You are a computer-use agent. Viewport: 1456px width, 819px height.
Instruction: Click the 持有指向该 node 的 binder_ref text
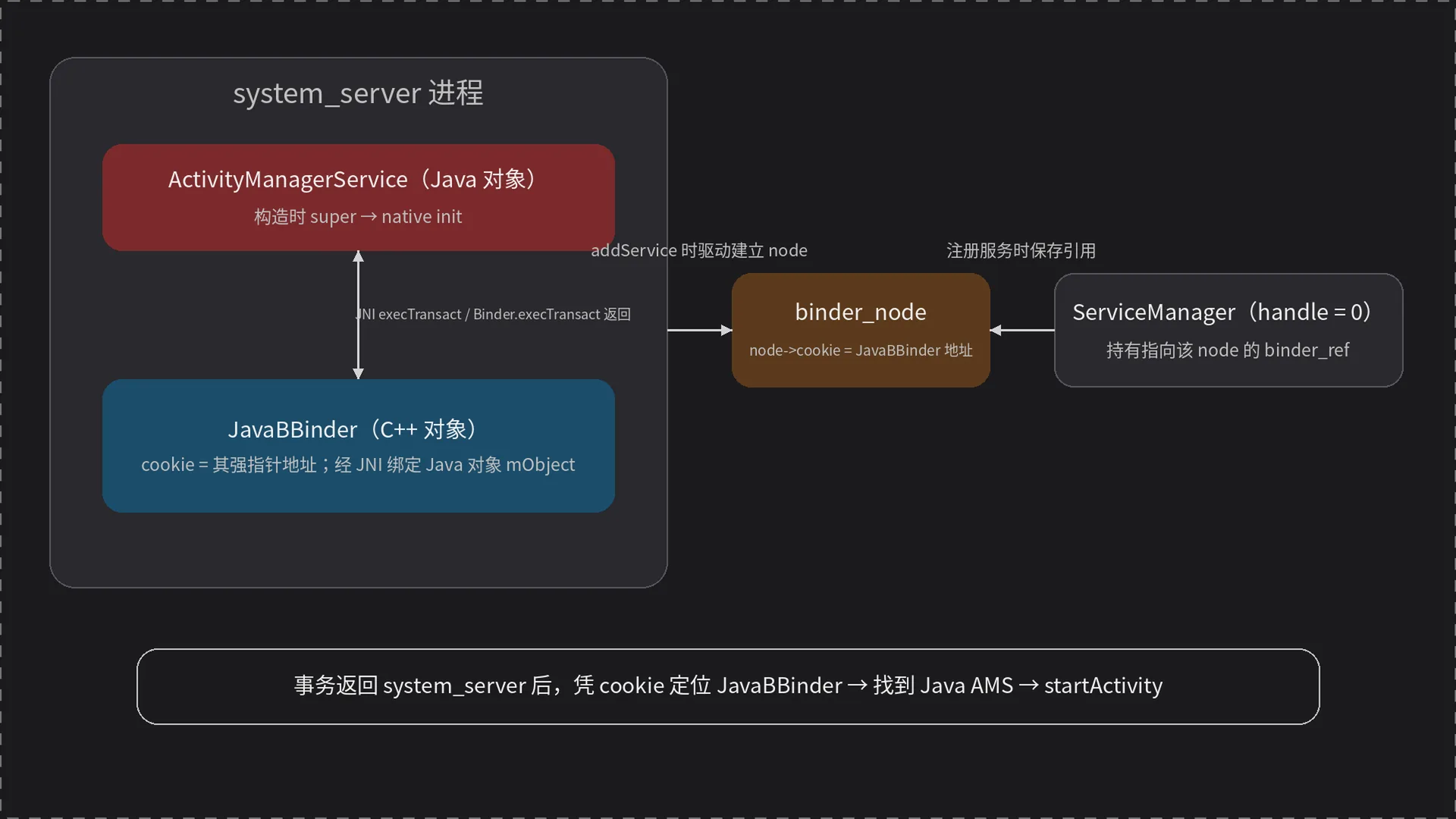1228,350
